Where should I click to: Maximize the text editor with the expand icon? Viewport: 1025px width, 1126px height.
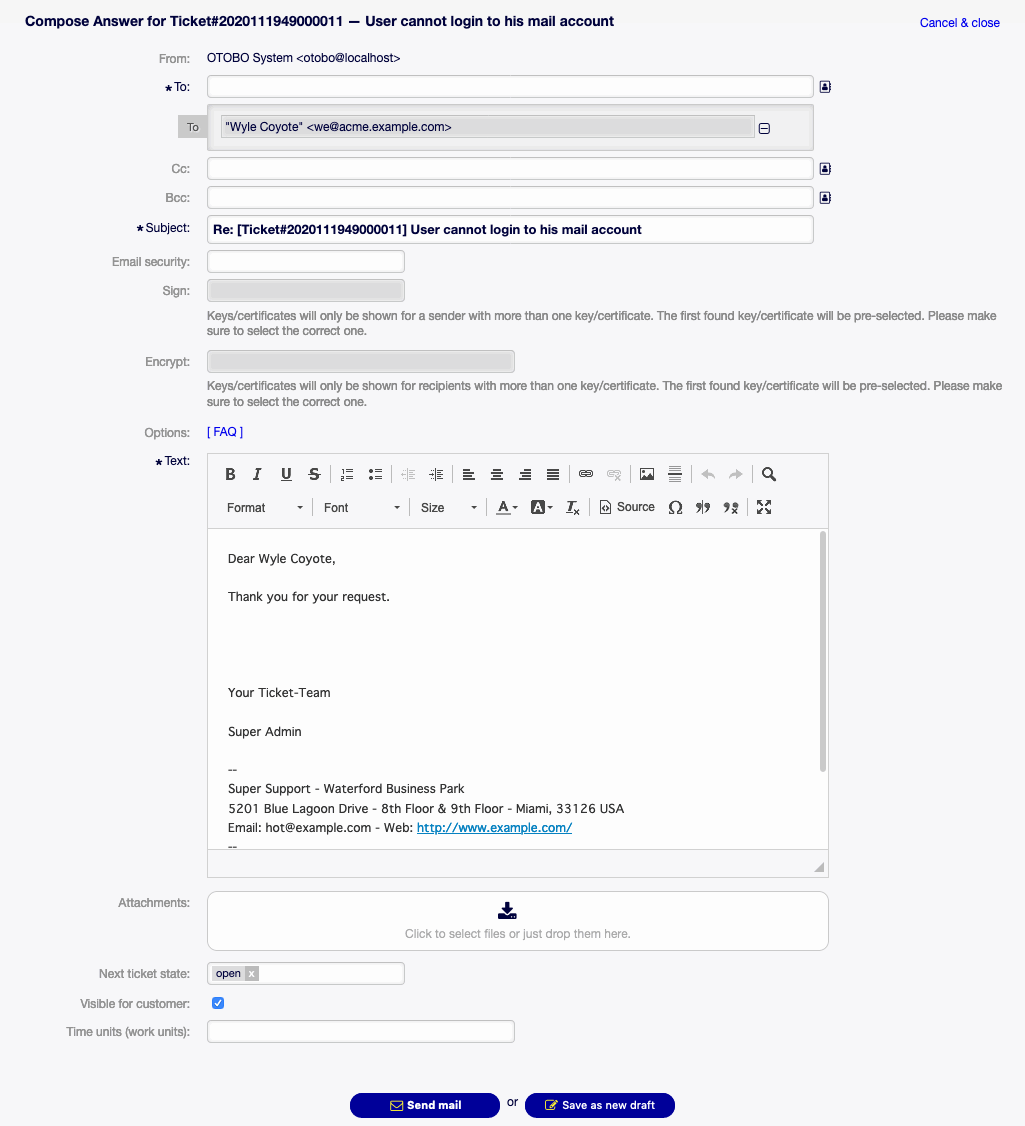(x=763, y=507)
